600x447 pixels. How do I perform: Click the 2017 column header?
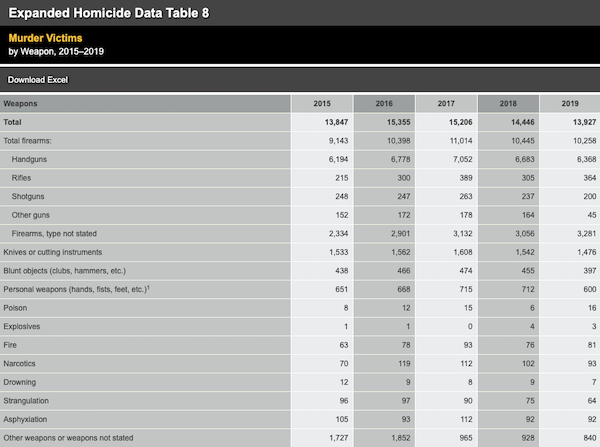(446, 103)
